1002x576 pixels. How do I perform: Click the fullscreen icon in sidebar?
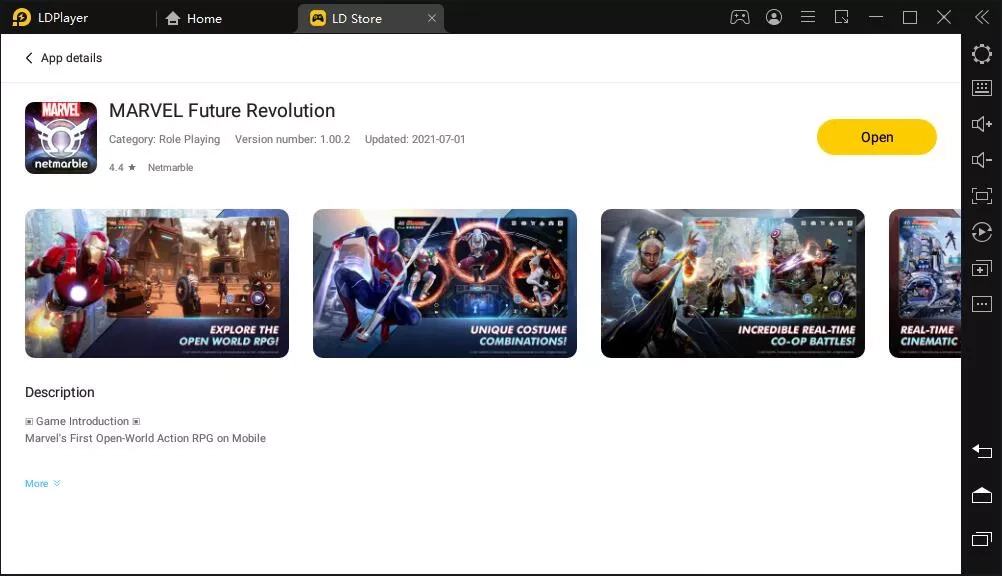pos(982,196)
